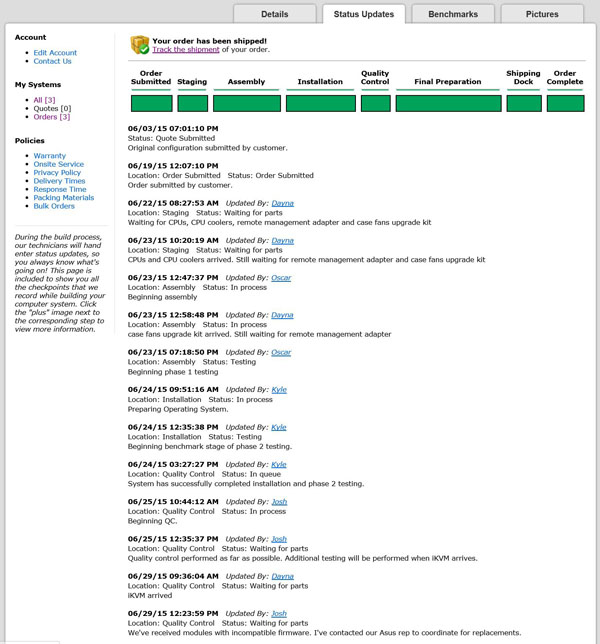
Task: Click Dayna in the 06/23/15 10:20:19 AM update
Action: point(283,241)
